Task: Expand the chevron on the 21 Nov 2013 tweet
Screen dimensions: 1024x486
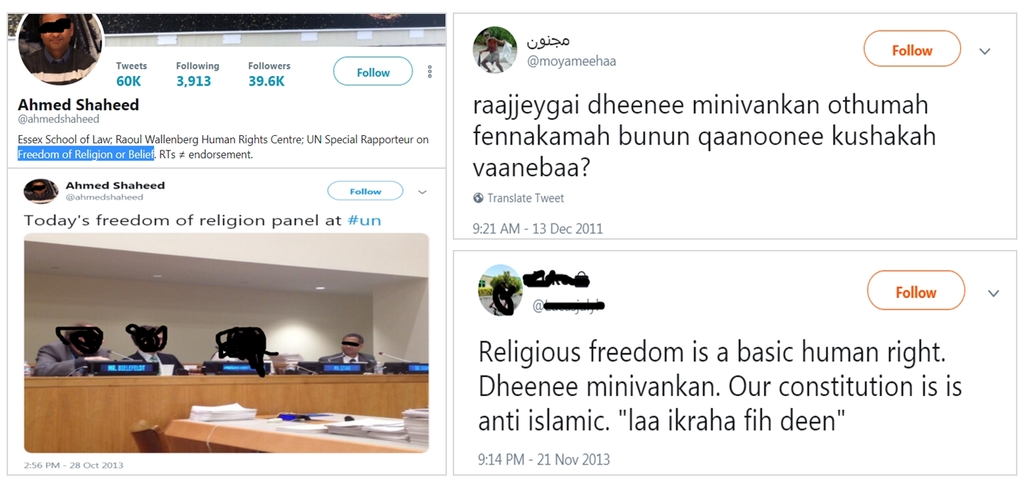Action: 993,293
